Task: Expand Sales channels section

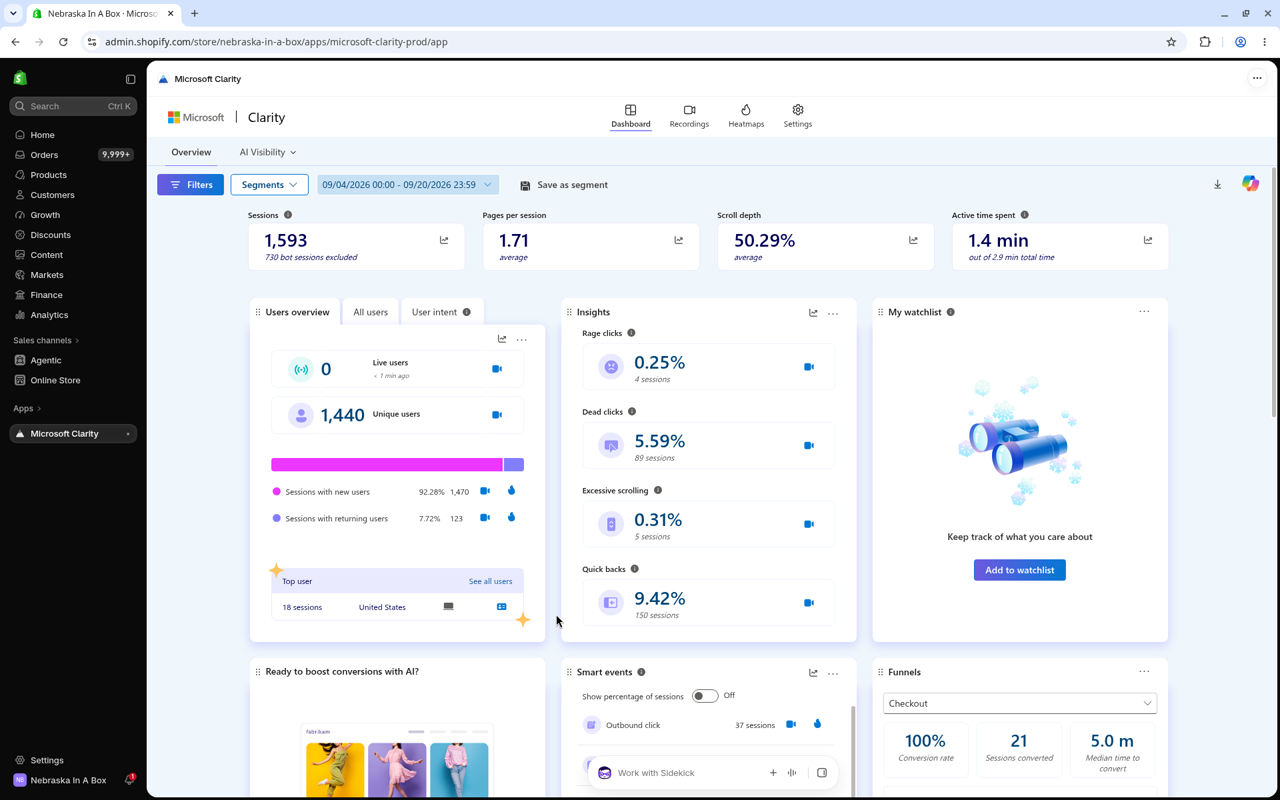Action: [x=46, y=341]
